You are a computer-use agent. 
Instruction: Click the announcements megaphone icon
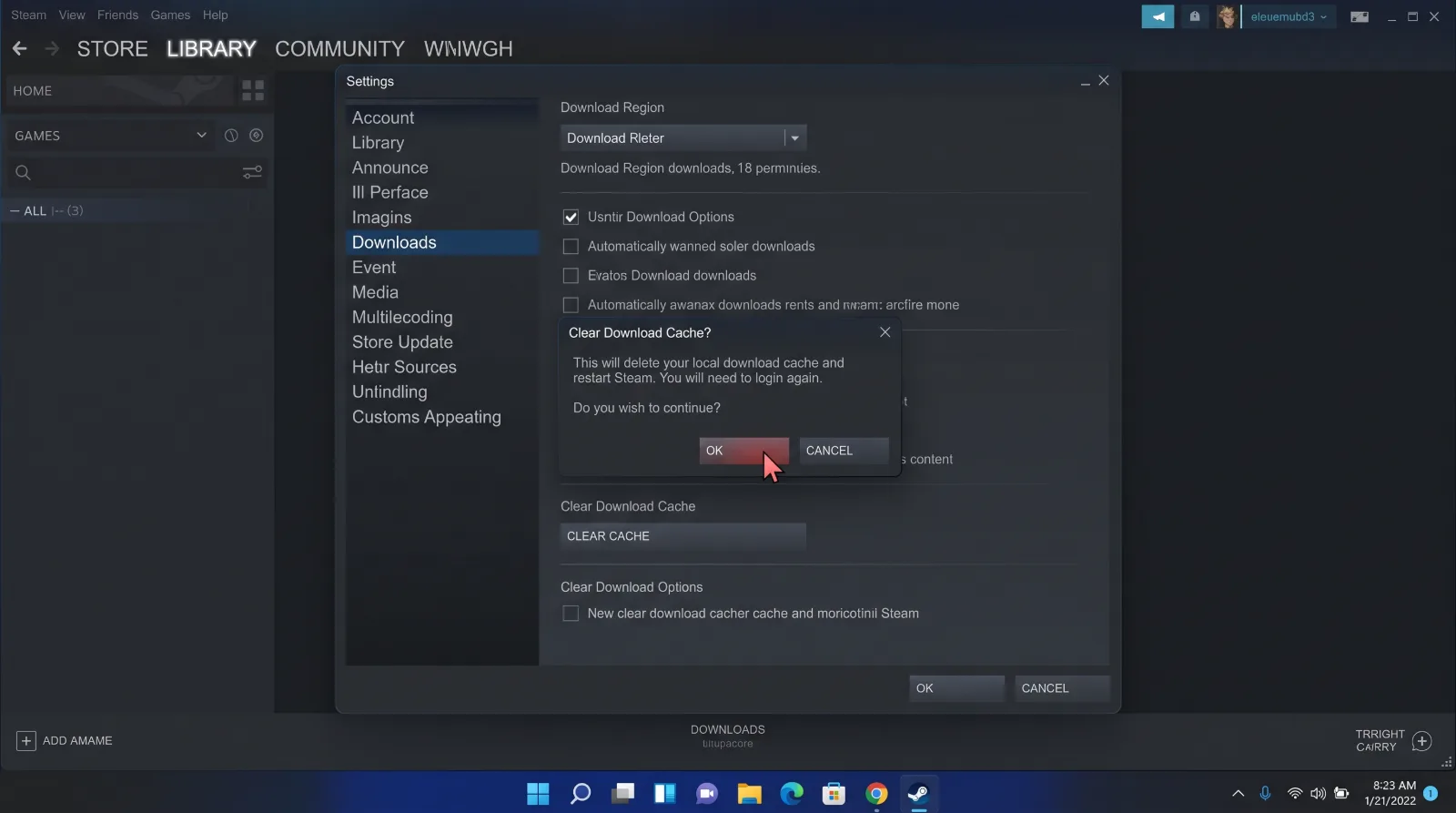point(1158,16)
